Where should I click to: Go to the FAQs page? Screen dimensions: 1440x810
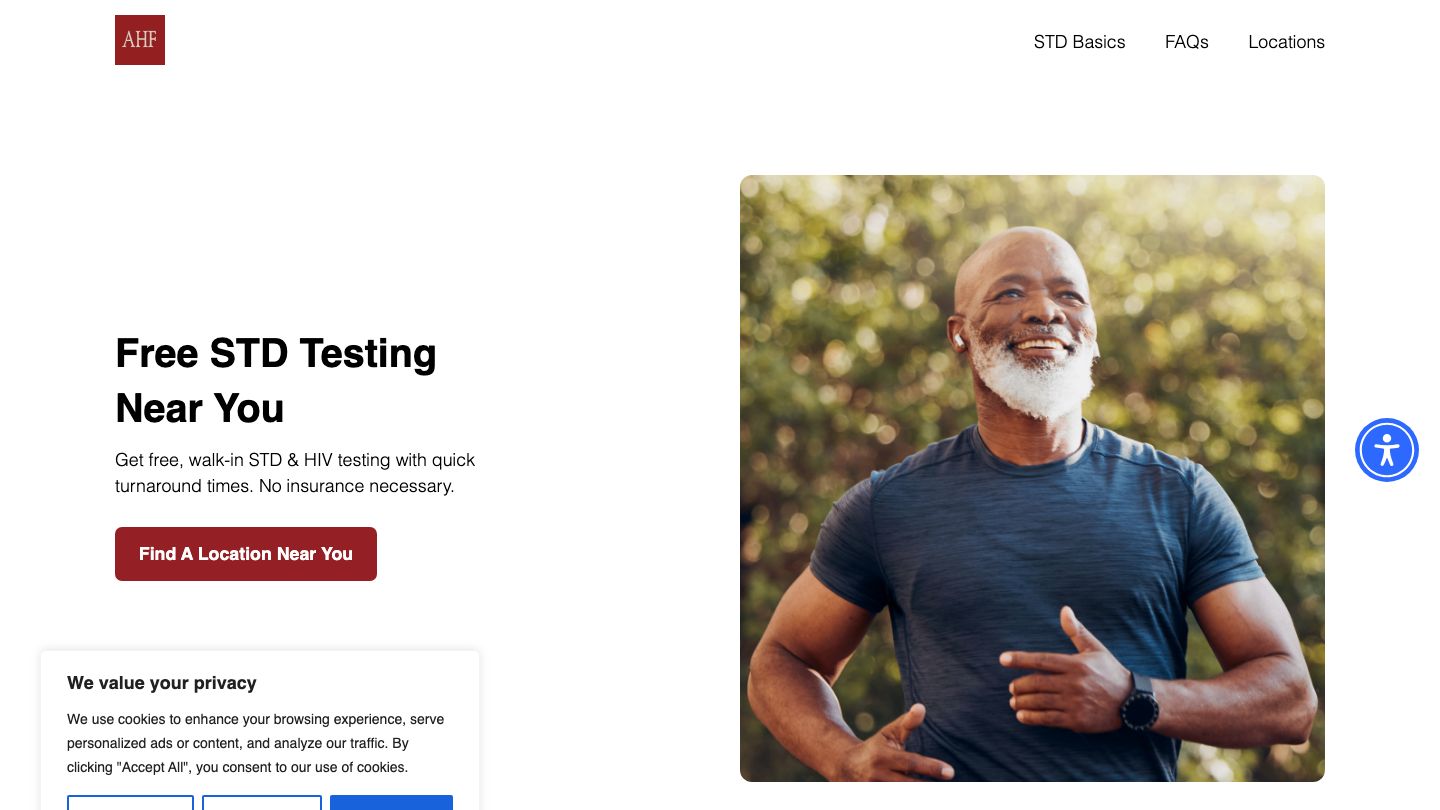tap(1186, 42)
